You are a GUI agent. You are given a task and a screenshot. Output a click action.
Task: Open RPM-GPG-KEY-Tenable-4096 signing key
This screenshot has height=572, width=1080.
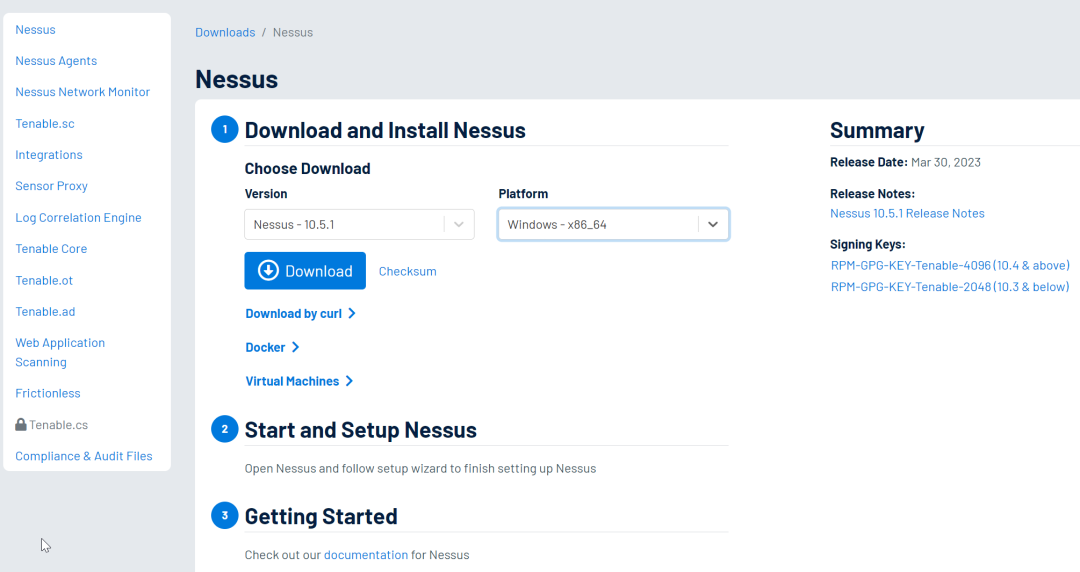point(950,265)
